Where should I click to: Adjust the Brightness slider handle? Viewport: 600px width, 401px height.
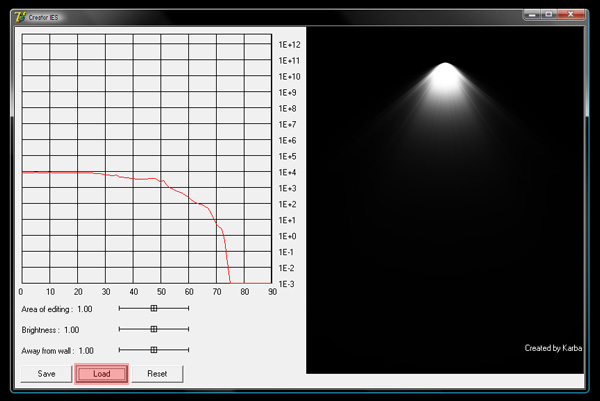coord(153,329)
